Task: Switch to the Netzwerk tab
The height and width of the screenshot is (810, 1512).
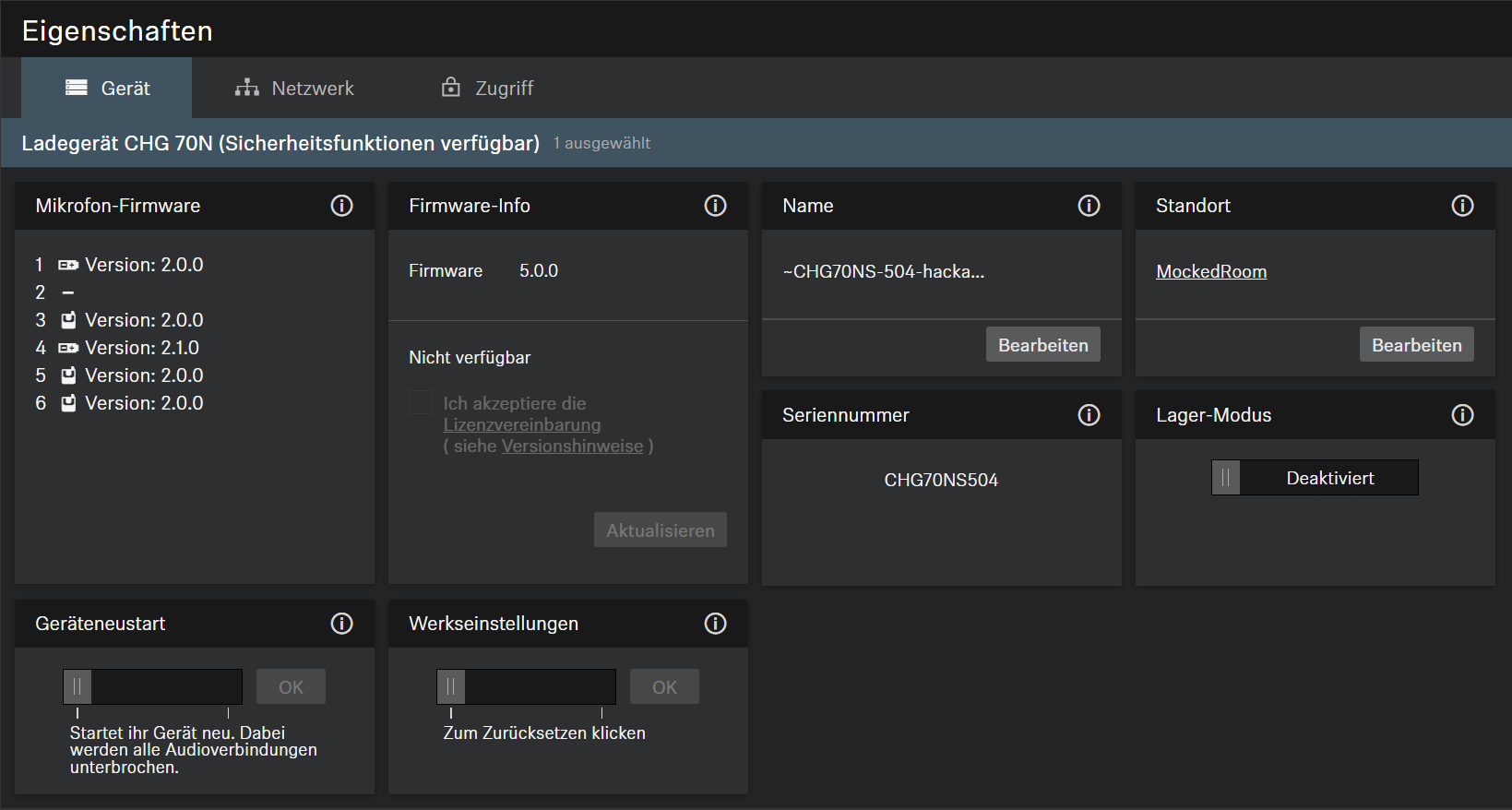Action: pyautogui.click(x=294, y=89)
